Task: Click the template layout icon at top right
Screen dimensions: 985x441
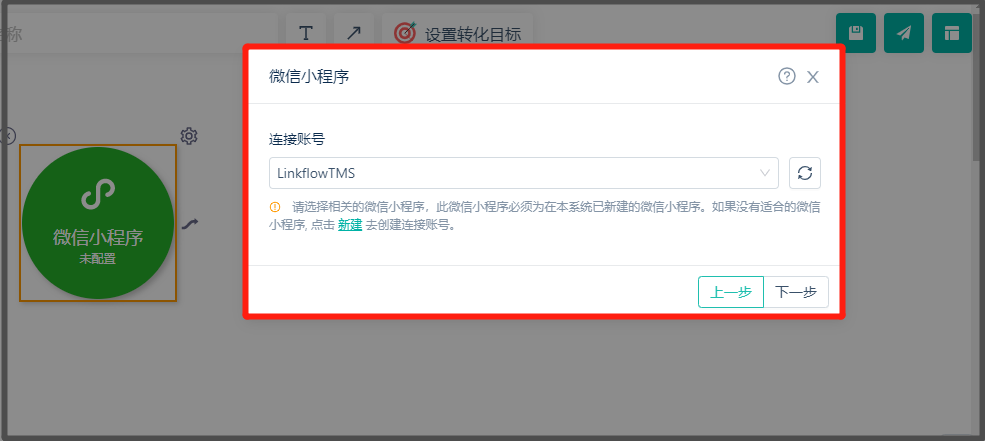Action: coord(952,33)
